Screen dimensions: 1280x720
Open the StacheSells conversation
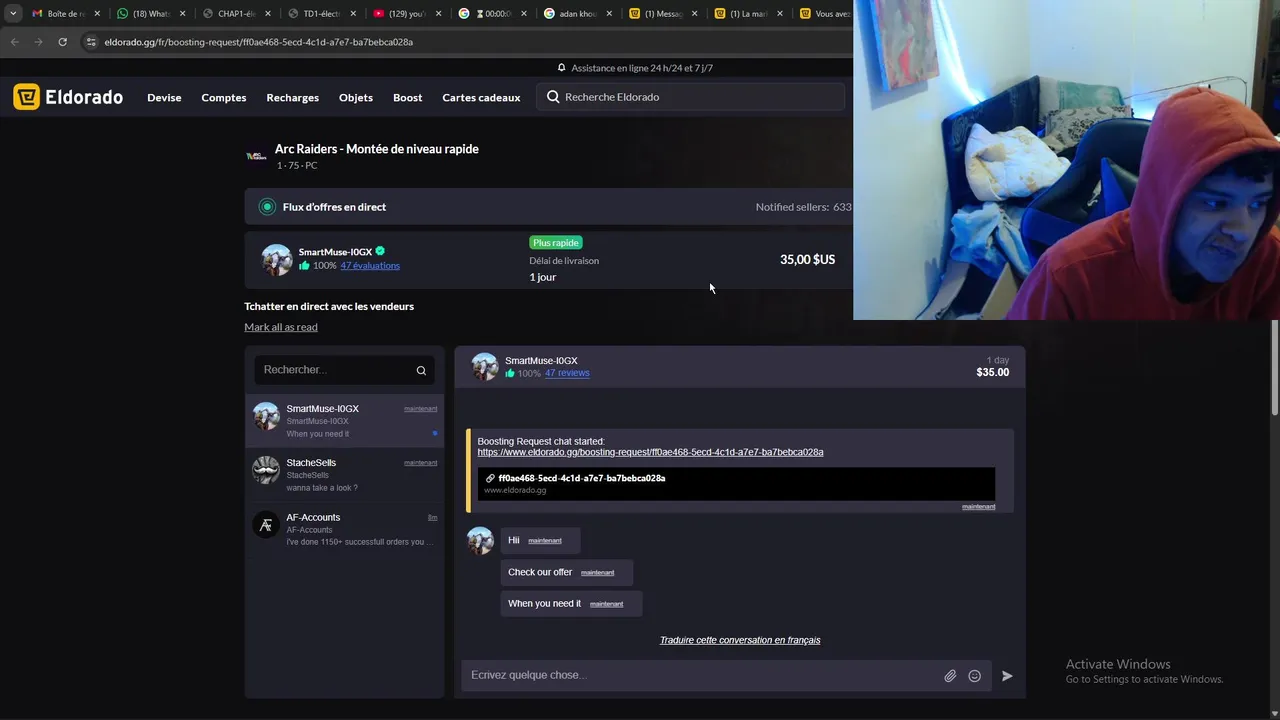point(345,474)
